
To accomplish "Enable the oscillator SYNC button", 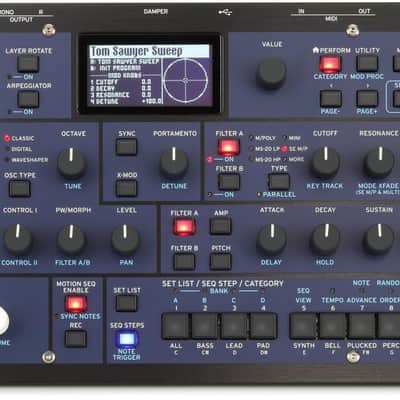I will (x=126, y=147).
